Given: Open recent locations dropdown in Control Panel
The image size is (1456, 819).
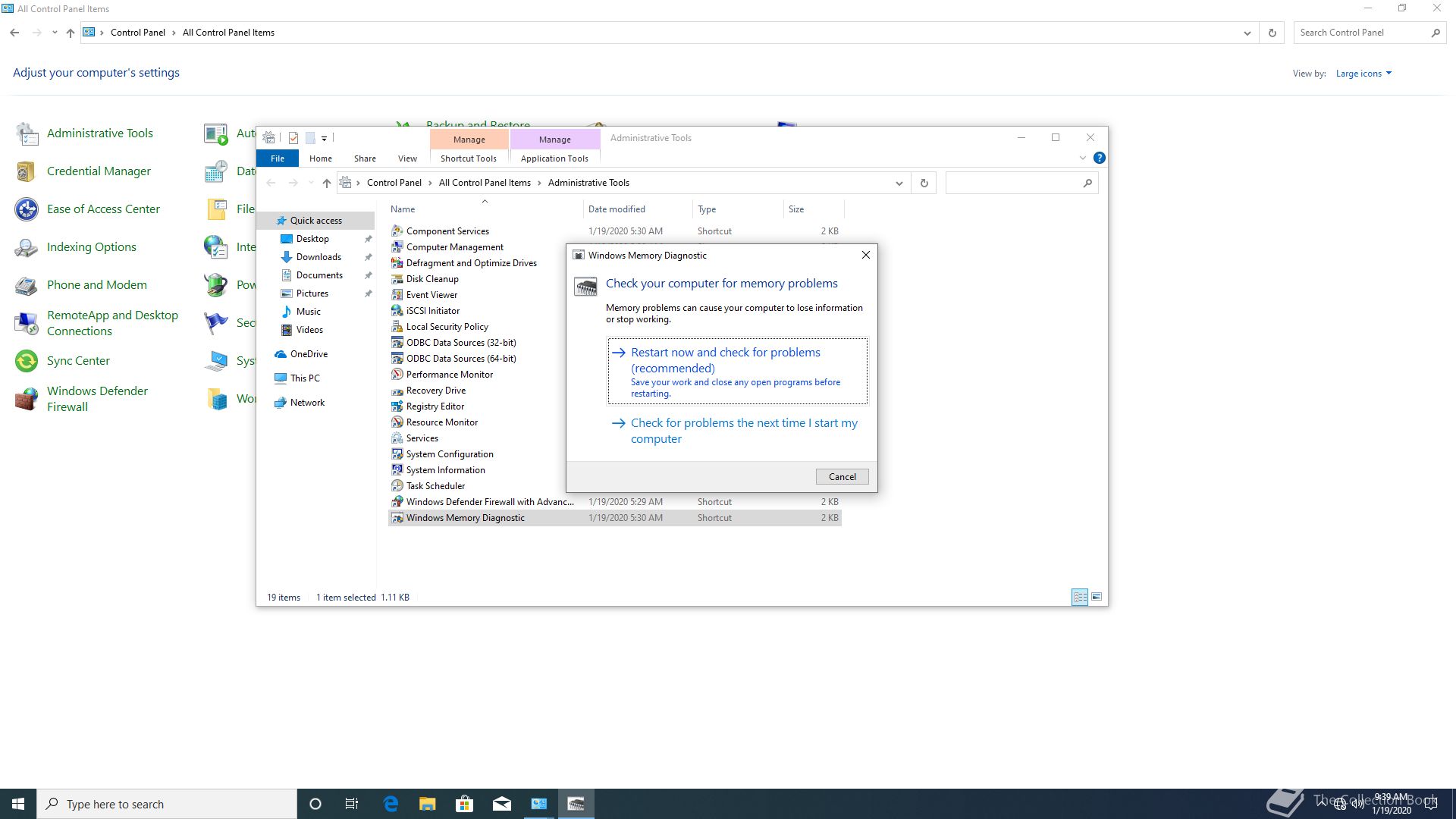Looking at the screenshot, I should pos(55,33).
